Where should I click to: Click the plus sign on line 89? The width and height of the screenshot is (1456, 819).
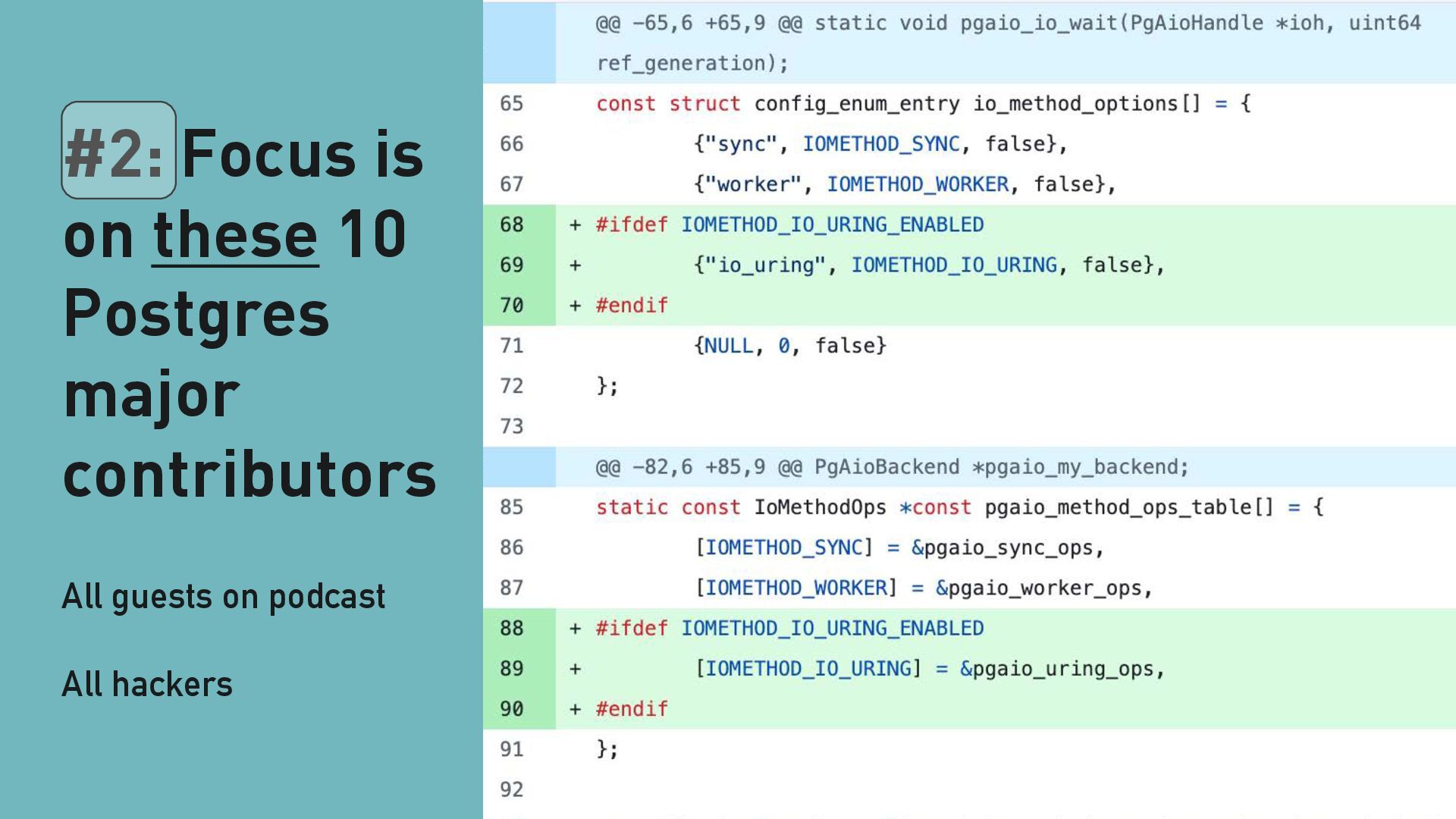coord(576,669)
